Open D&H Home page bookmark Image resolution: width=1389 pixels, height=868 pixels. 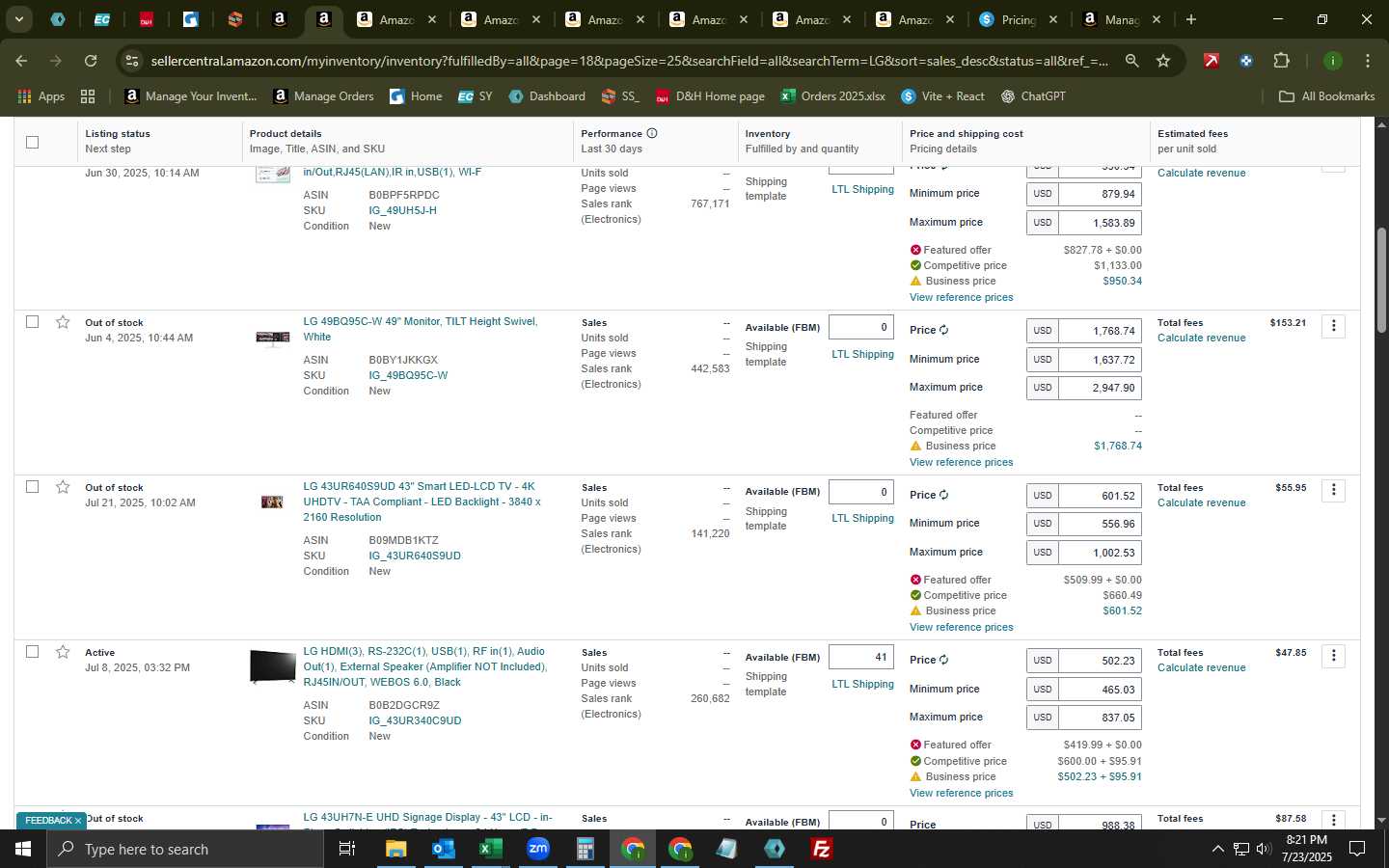pyautogui.click(x=710, y=96)
